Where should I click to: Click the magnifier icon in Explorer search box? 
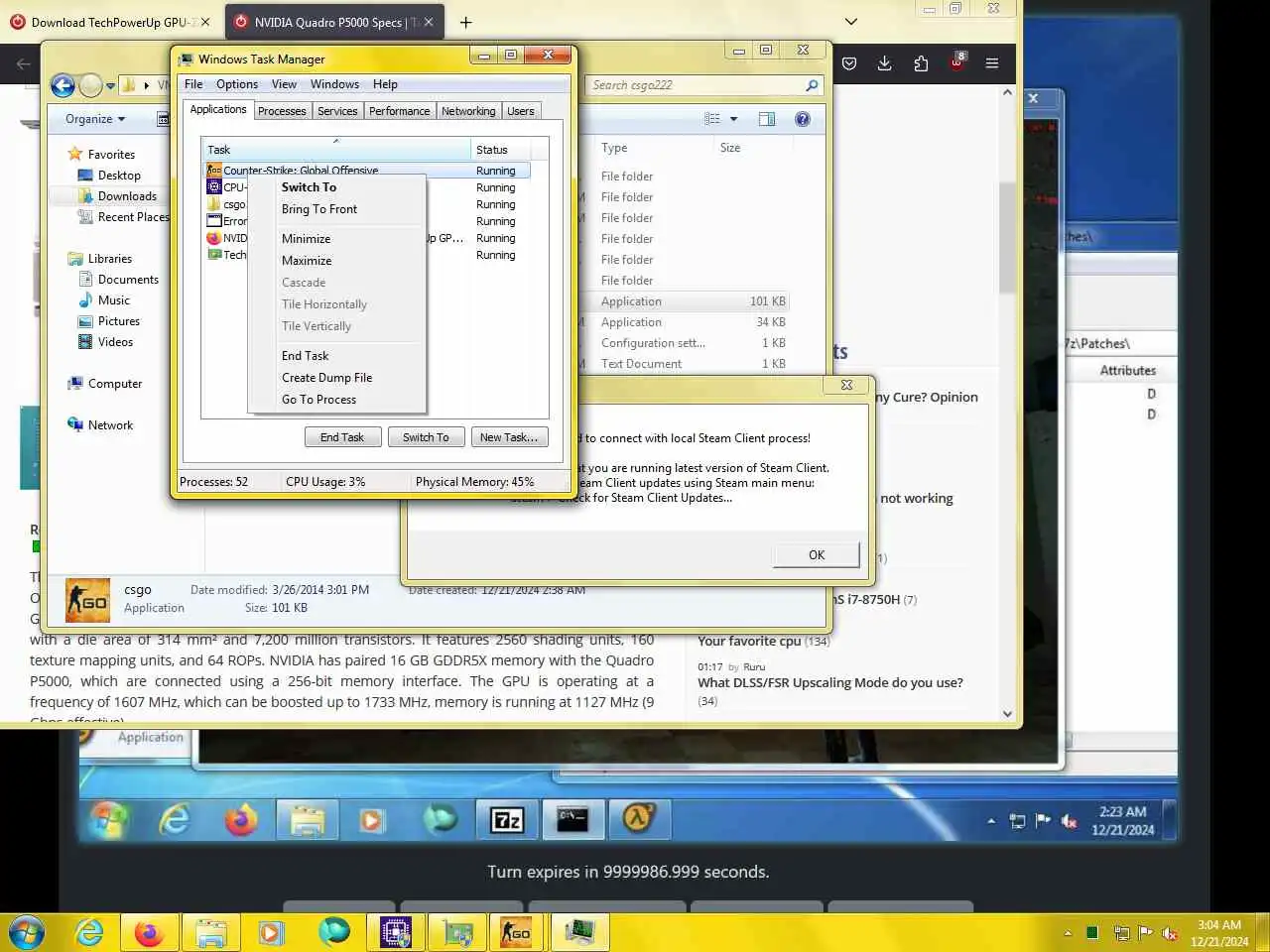[x=812, y=85]
